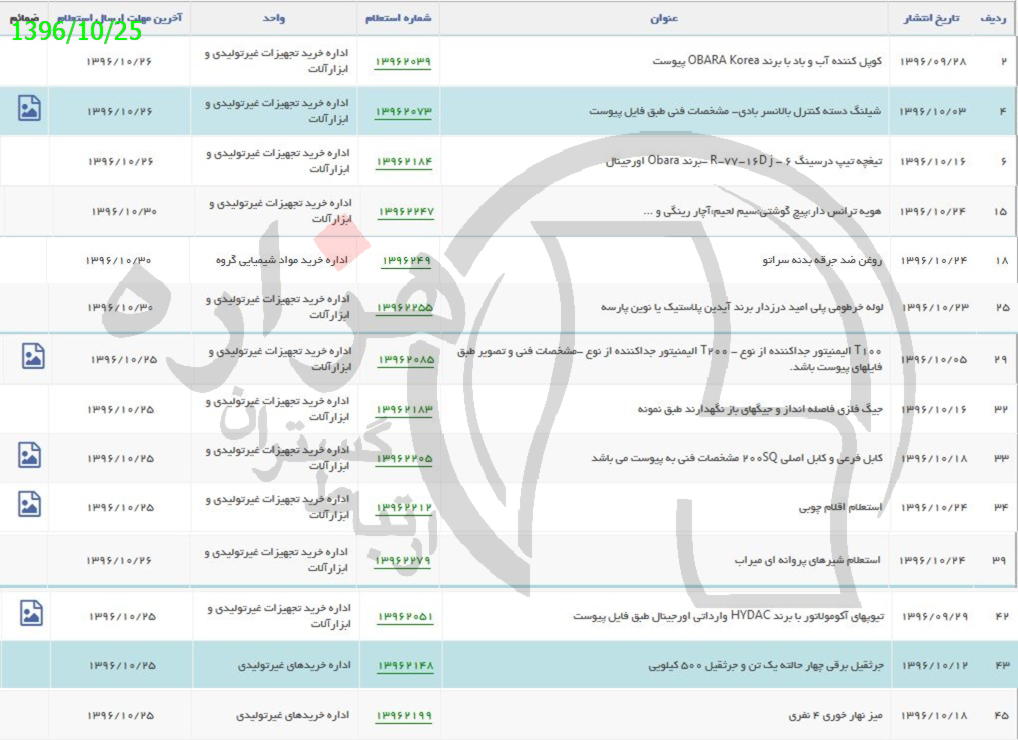Click inquiry number link in row 15
The image size is (1018, 740).
(x=406, y=212)
